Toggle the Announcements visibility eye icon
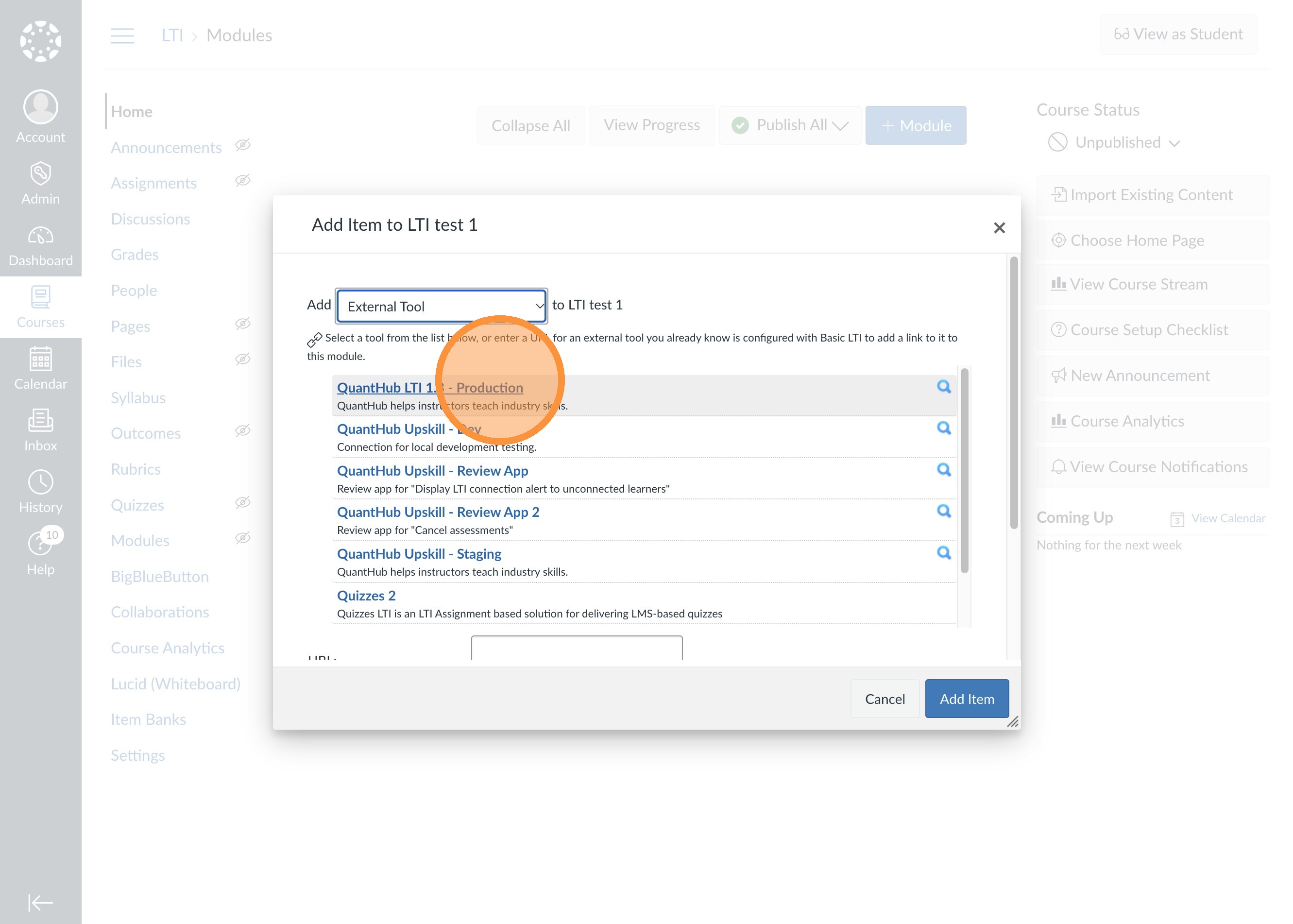Image resolution: width=1293 pixels, height=924 pixels. (x=243, y=145)
